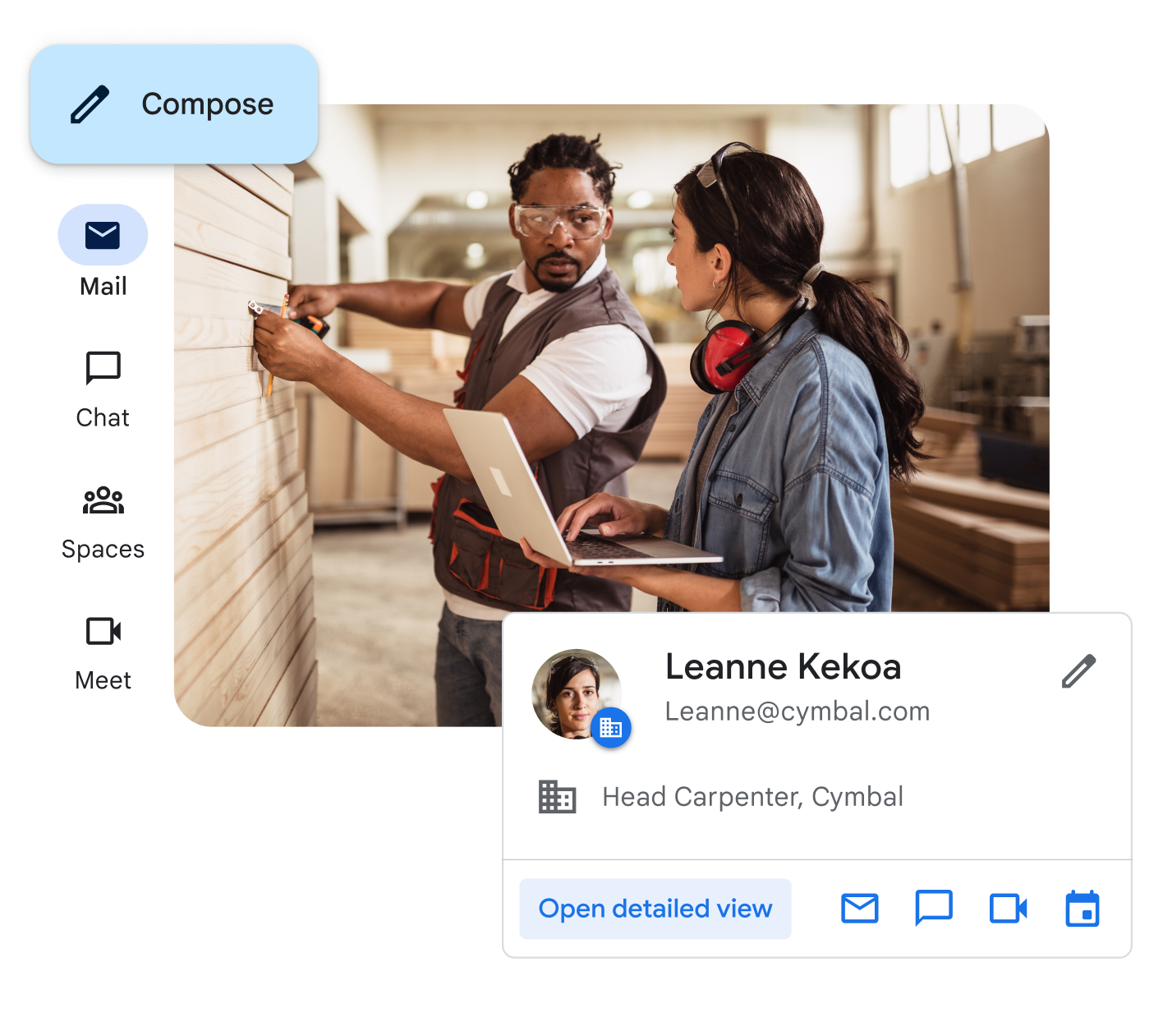The height and width of the screenshot is (1036, 1163).
Task: Open Meet from the sidebar
Action: (103, 631)
